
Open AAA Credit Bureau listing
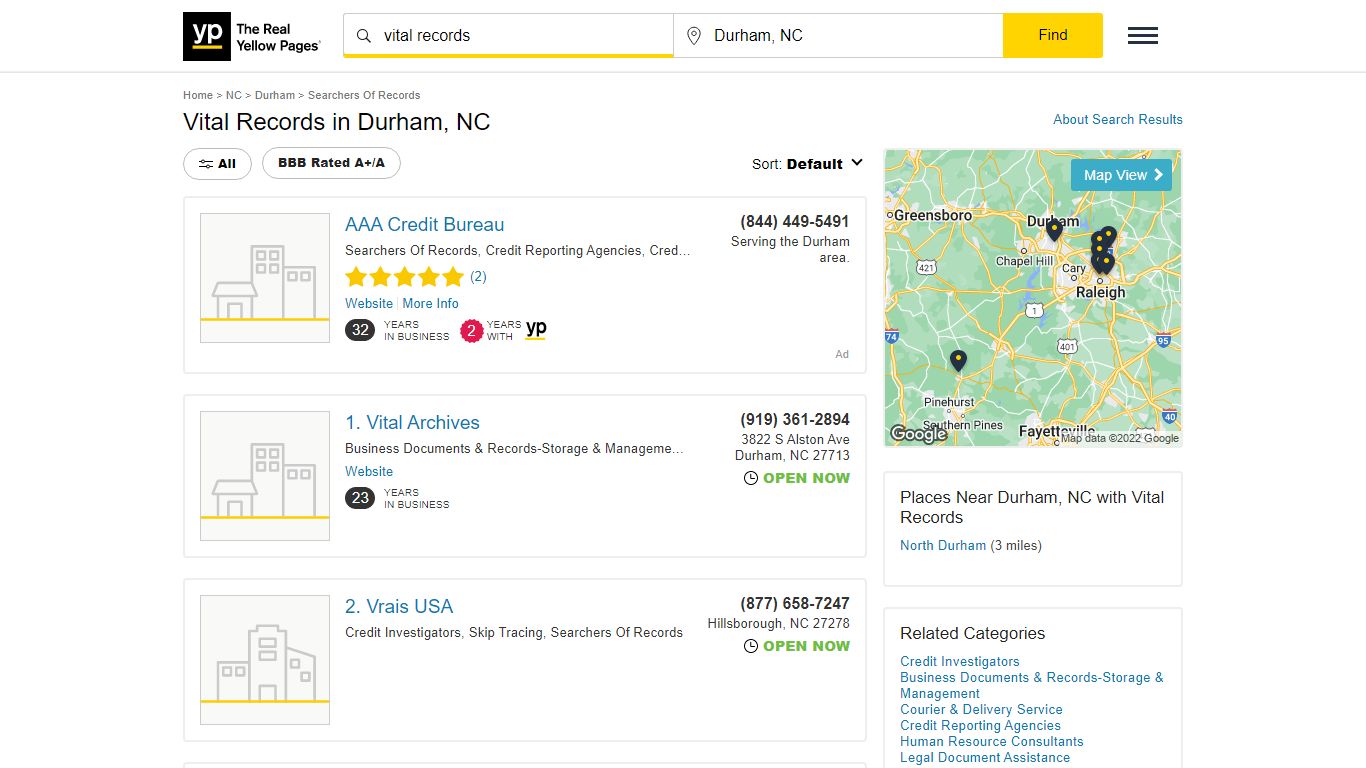[425, 225]
